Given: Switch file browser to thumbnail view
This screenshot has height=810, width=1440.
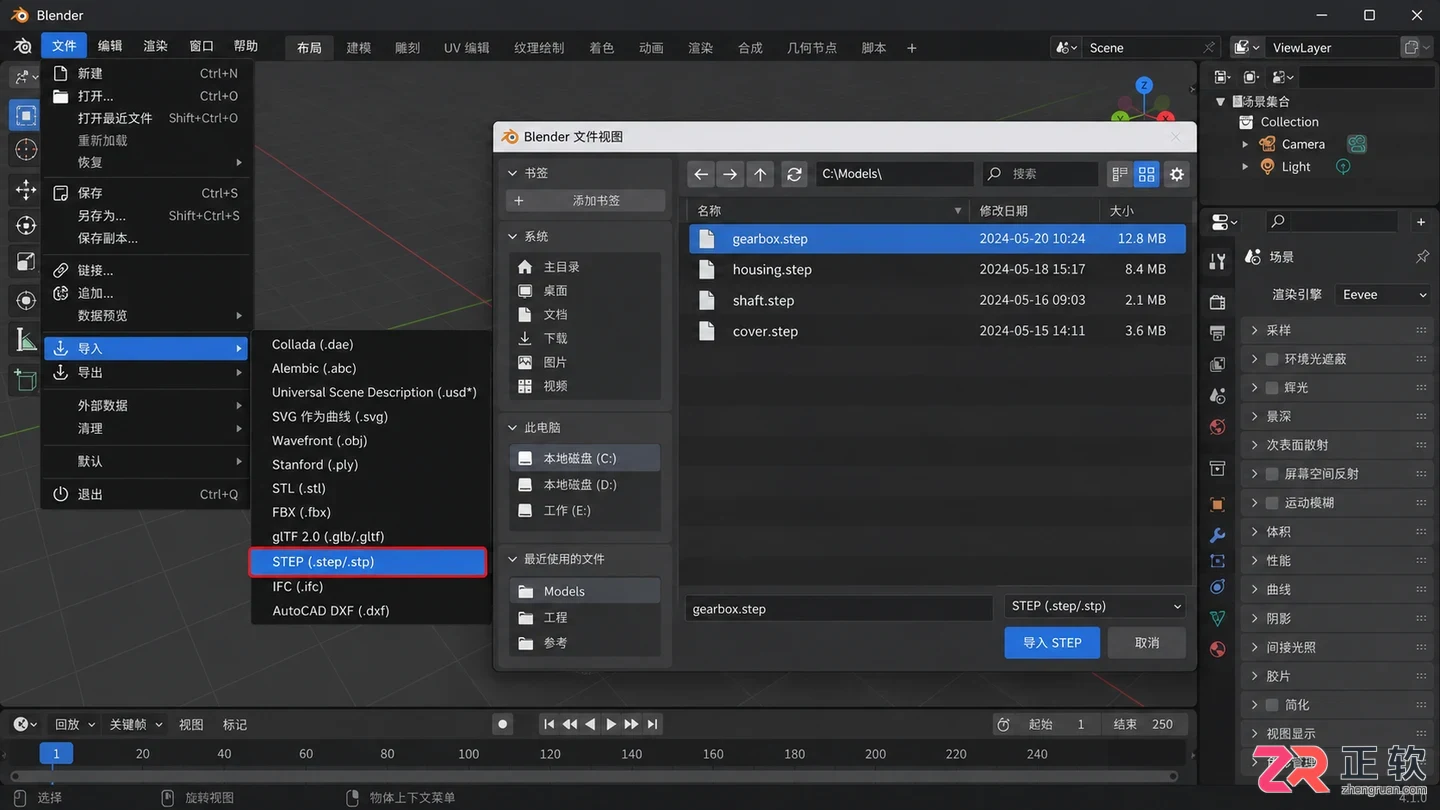Looking at the screenshot, I should click(1146, 174).
